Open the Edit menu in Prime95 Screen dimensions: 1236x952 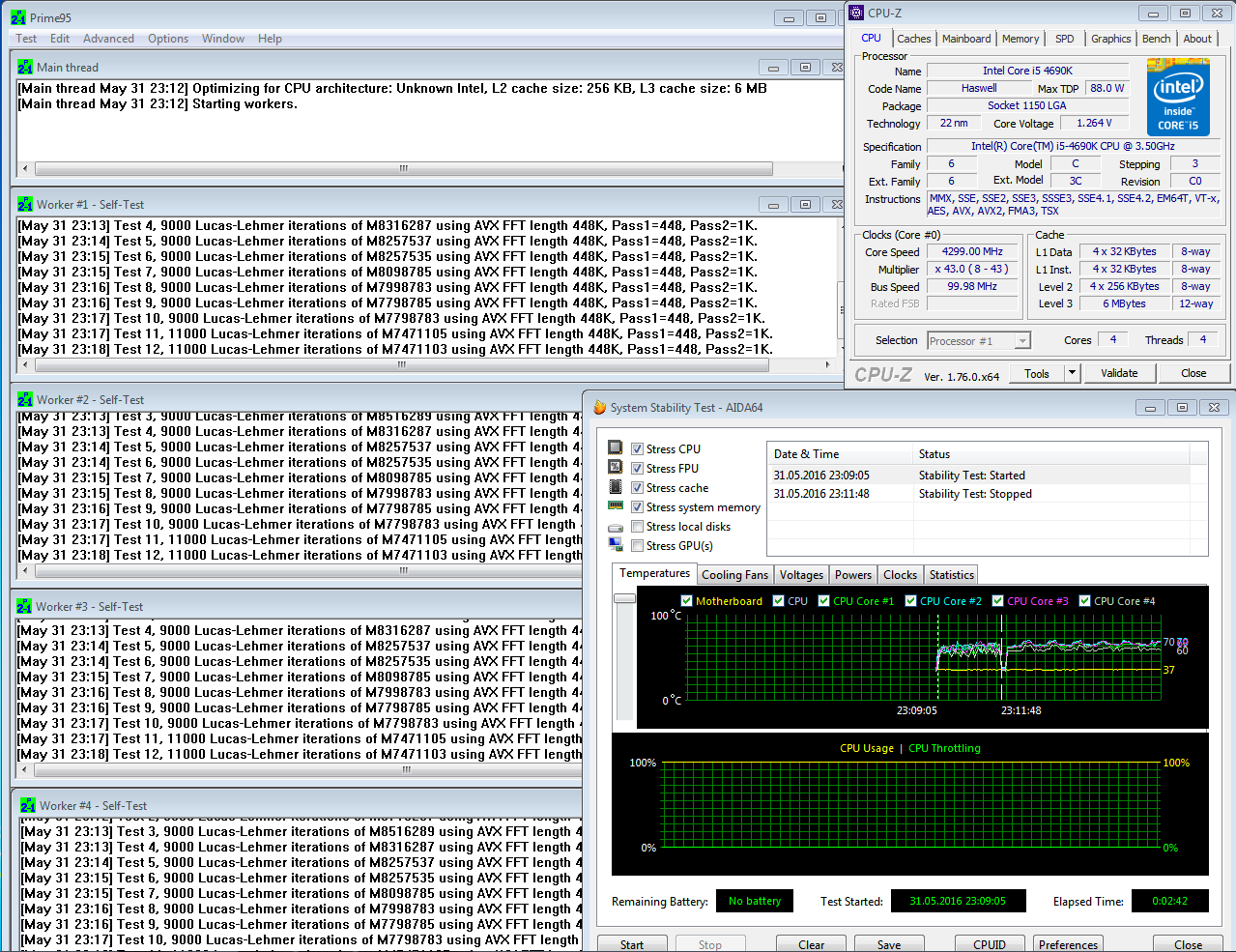pos(60,39)
